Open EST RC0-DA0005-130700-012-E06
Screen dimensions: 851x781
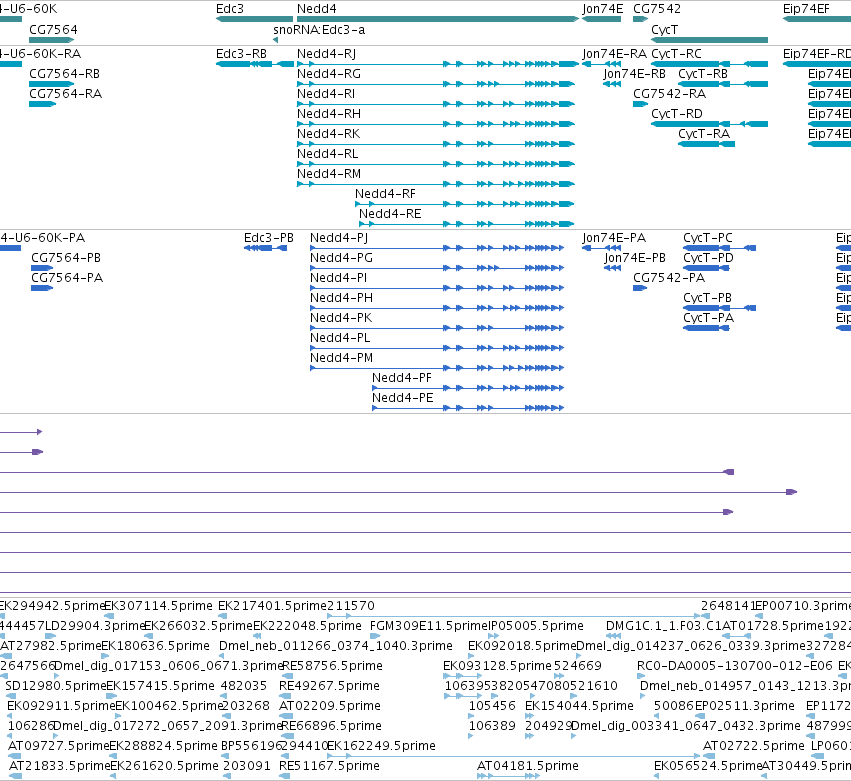click(734, 666)
